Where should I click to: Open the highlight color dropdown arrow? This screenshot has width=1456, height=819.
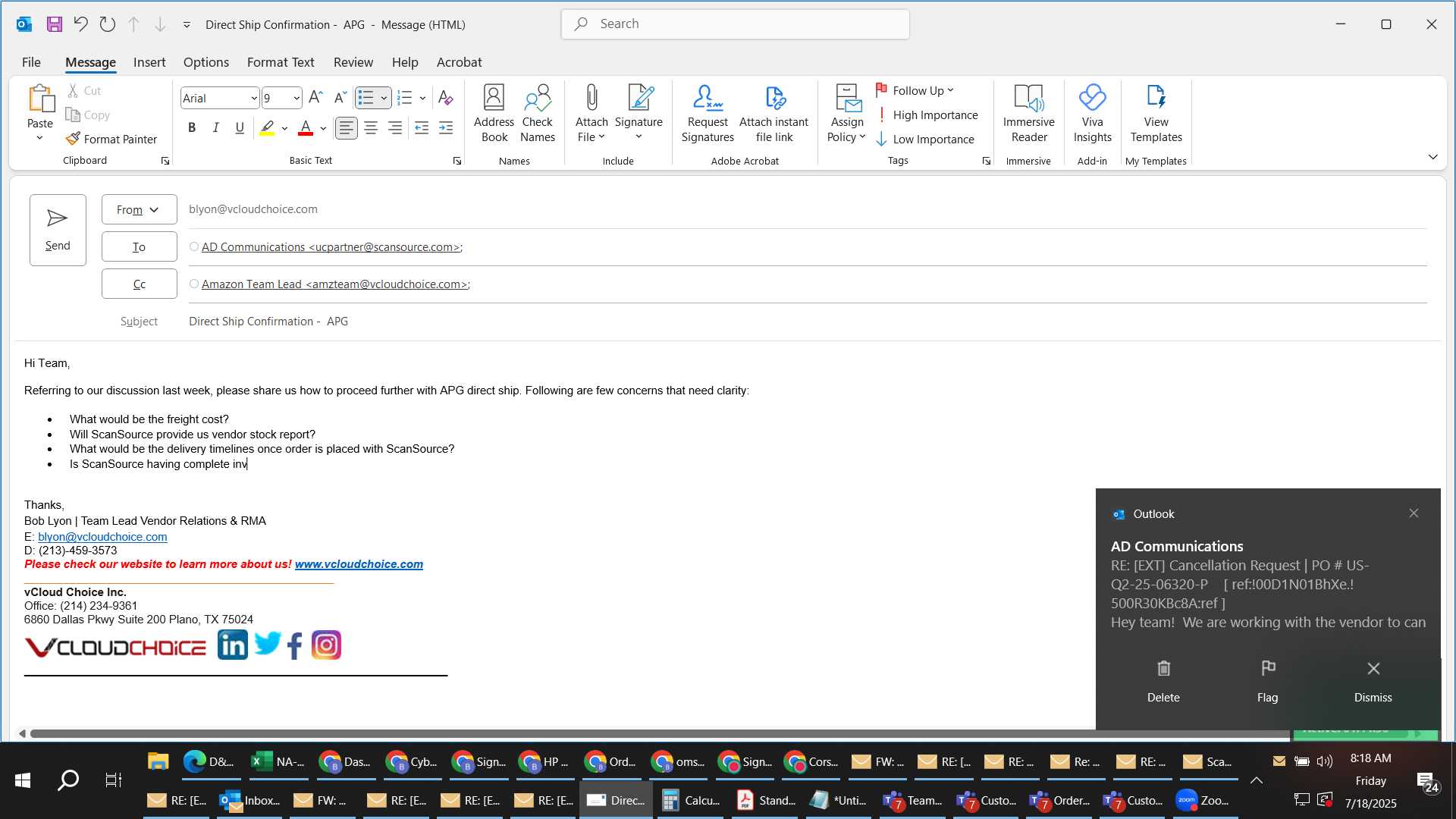pos(284,128)
